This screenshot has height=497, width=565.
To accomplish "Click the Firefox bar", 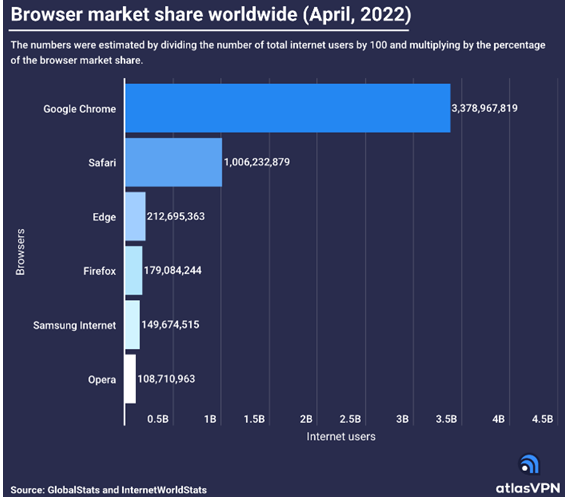I will pos(134,270).
